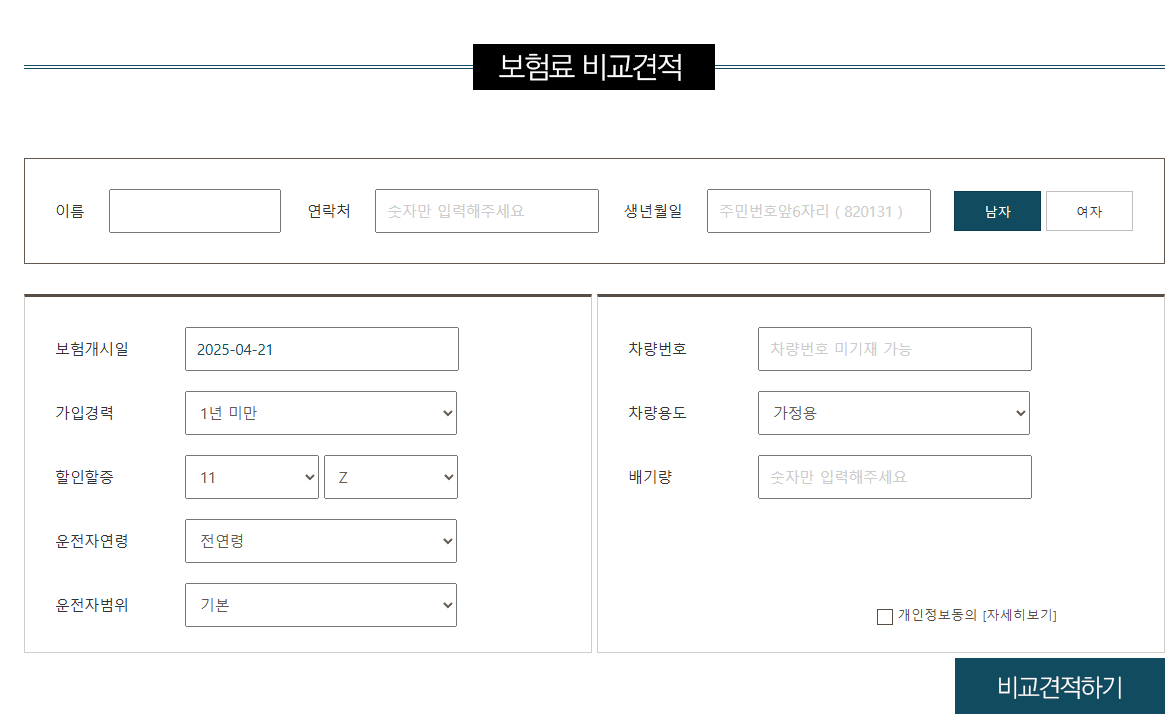Click the 비교견적하기 compare quotes button
The image size is (1175, 717).
pyautogui.click(x=1059, y=686)
